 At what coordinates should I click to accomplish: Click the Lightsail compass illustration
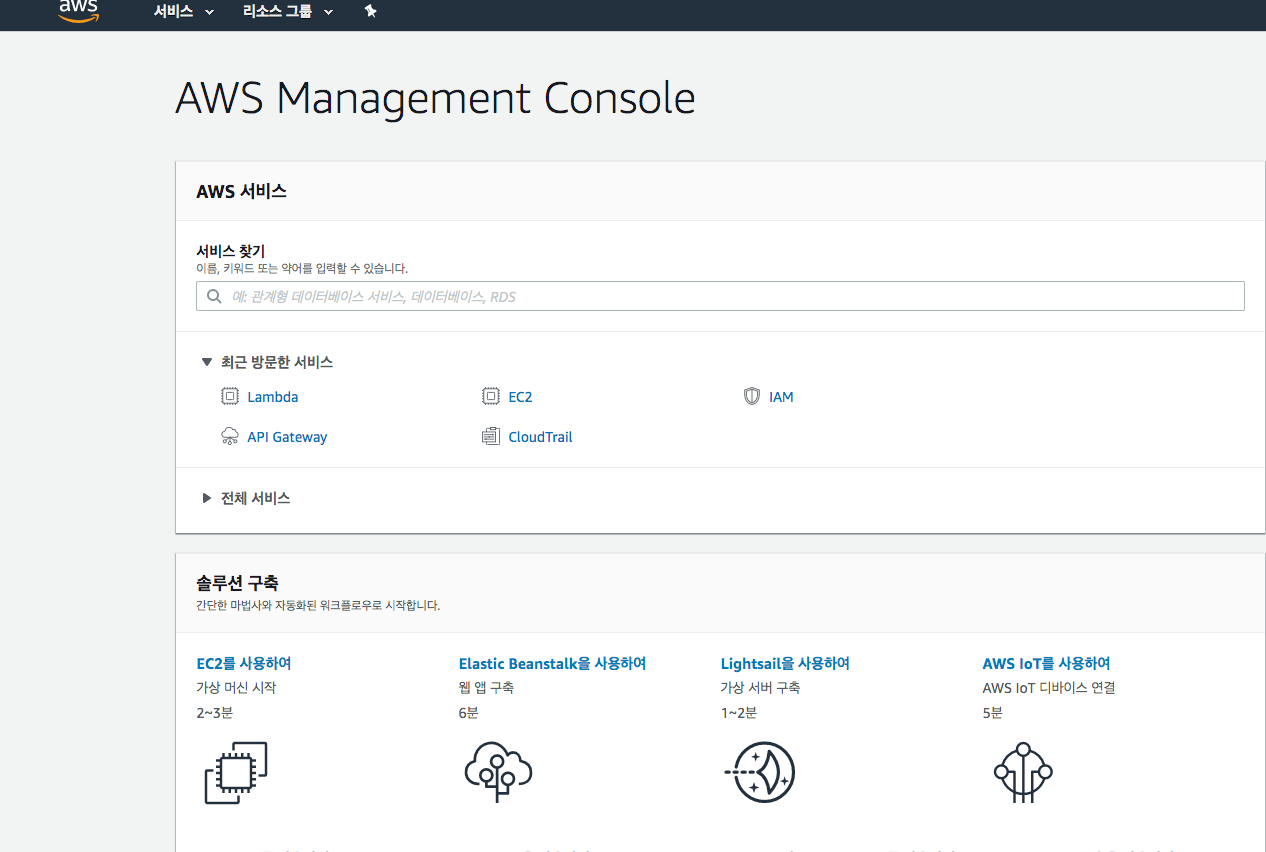click(759, 772)
